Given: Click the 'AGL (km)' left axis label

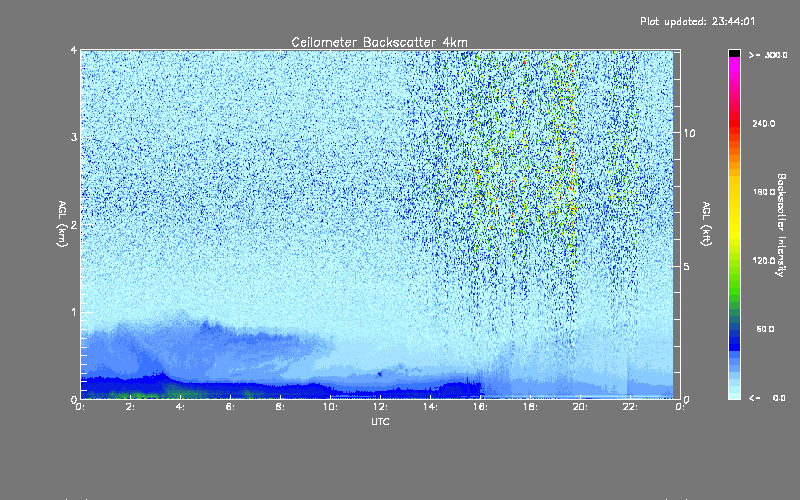Looking at the screenshot, I should [62, 224].
